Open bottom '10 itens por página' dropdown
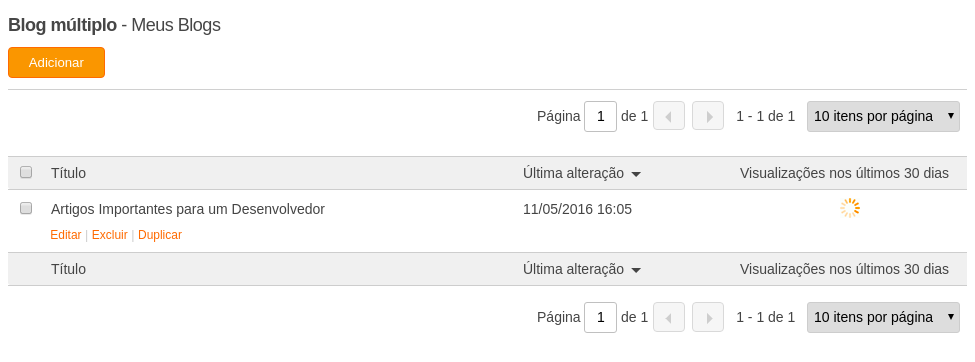 (x=883, y=317)
